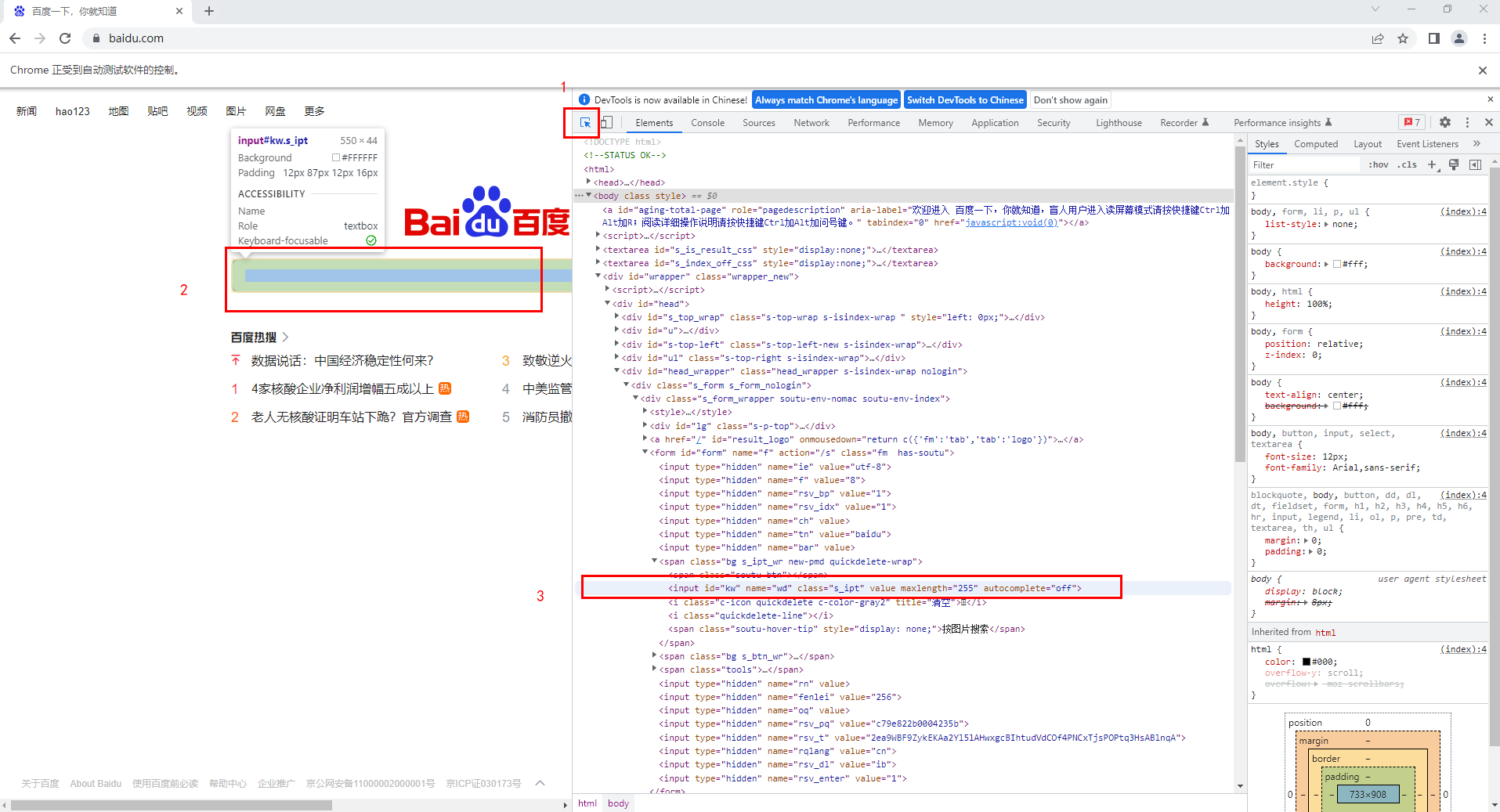Close the Baidu browser tab

(x=179, y=11)
